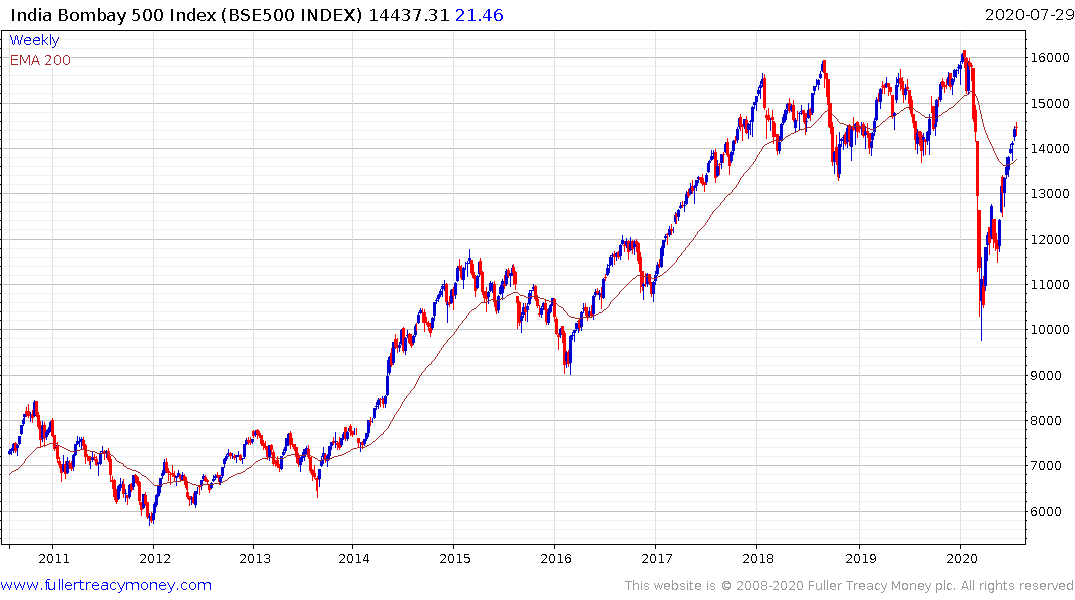The image size is (1075, 600).
Task: Click the Weekly interval label
Action: tap(34, 40)
